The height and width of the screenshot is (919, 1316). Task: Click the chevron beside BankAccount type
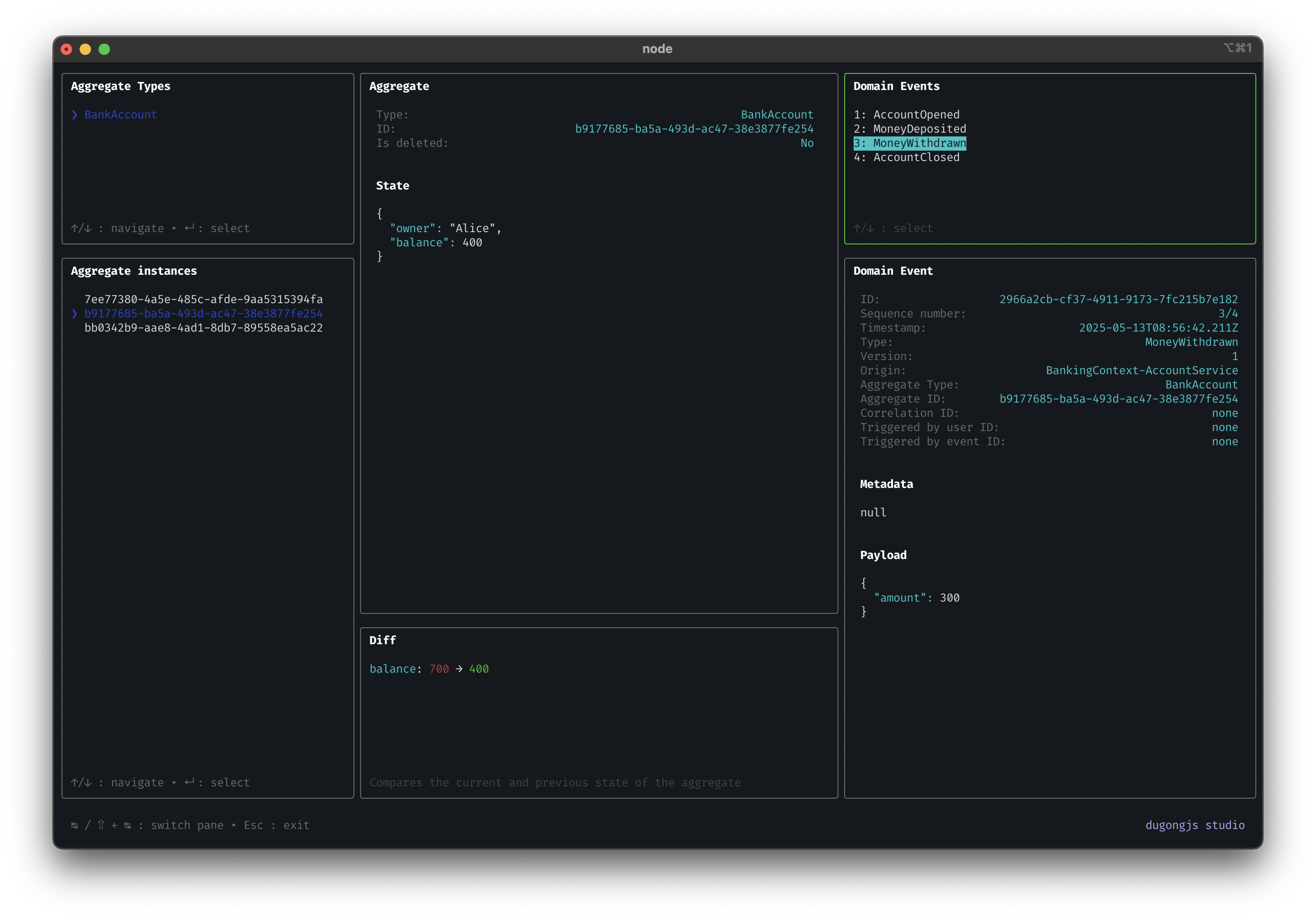click(x=74, y=115)
